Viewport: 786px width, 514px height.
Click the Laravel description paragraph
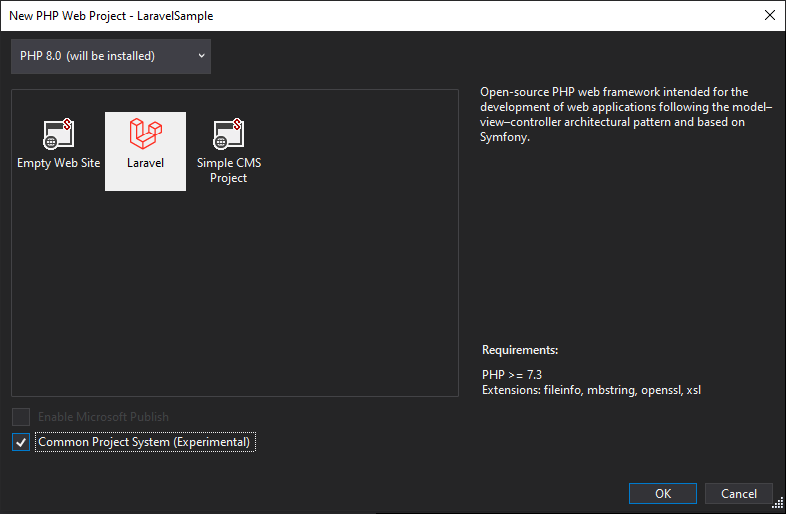point(626,114)
